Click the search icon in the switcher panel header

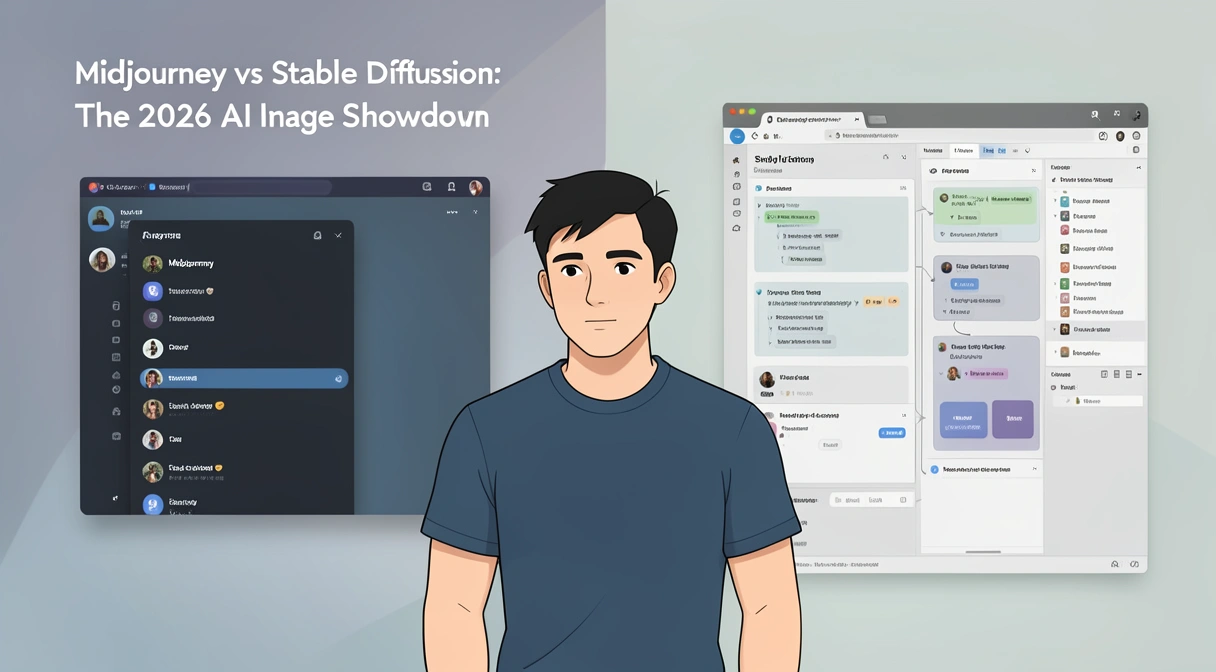318,235
